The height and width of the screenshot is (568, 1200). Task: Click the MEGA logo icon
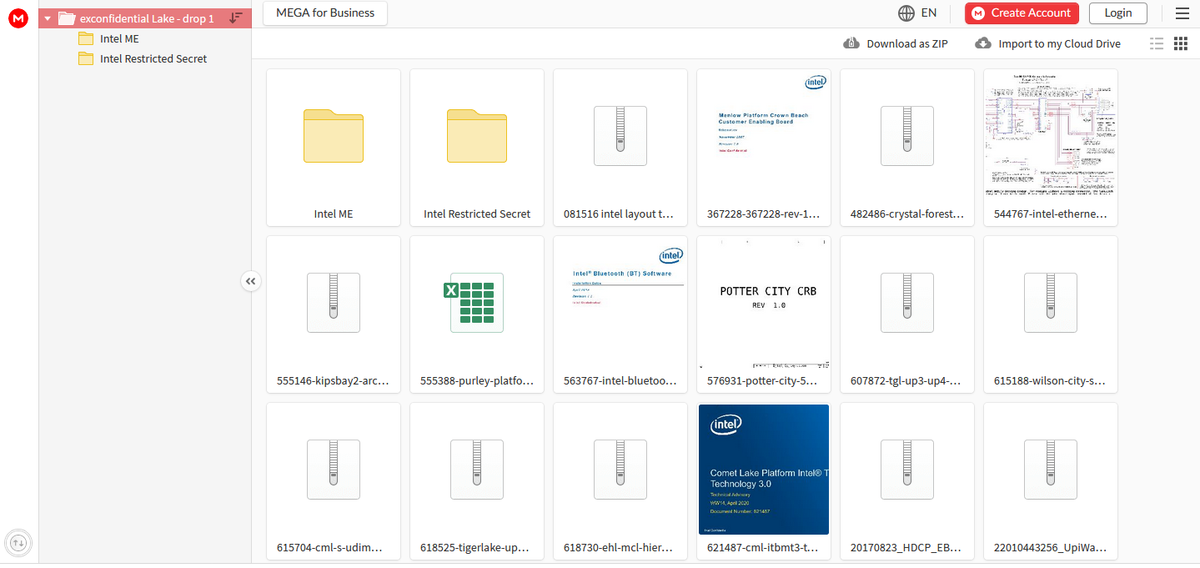[x=16, y=18]
